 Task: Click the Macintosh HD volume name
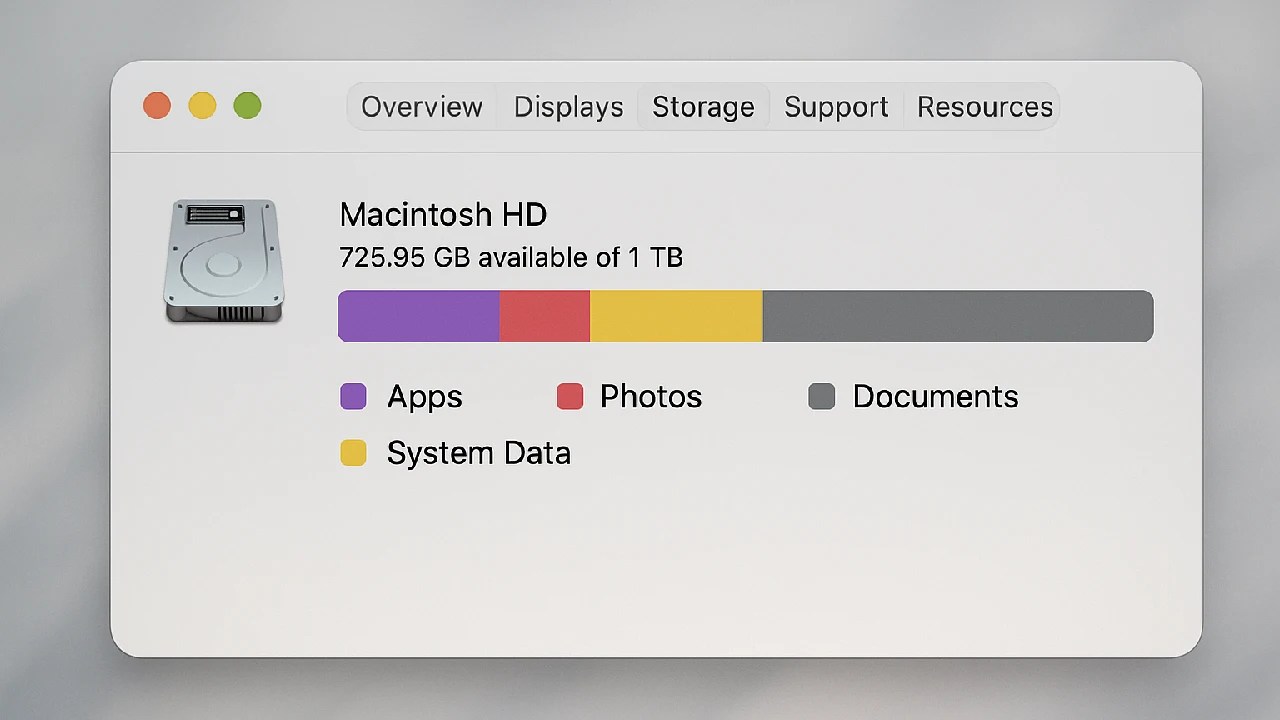click(x=443, y=215)
